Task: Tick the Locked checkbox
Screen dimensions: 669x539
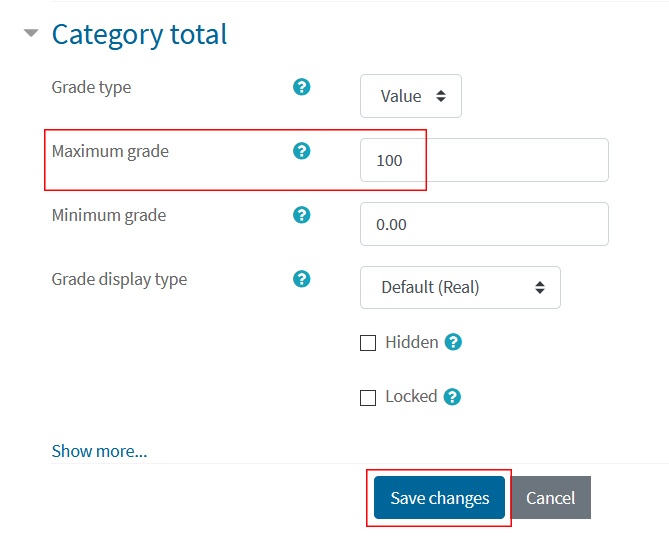Action: [x=368, y=398]
